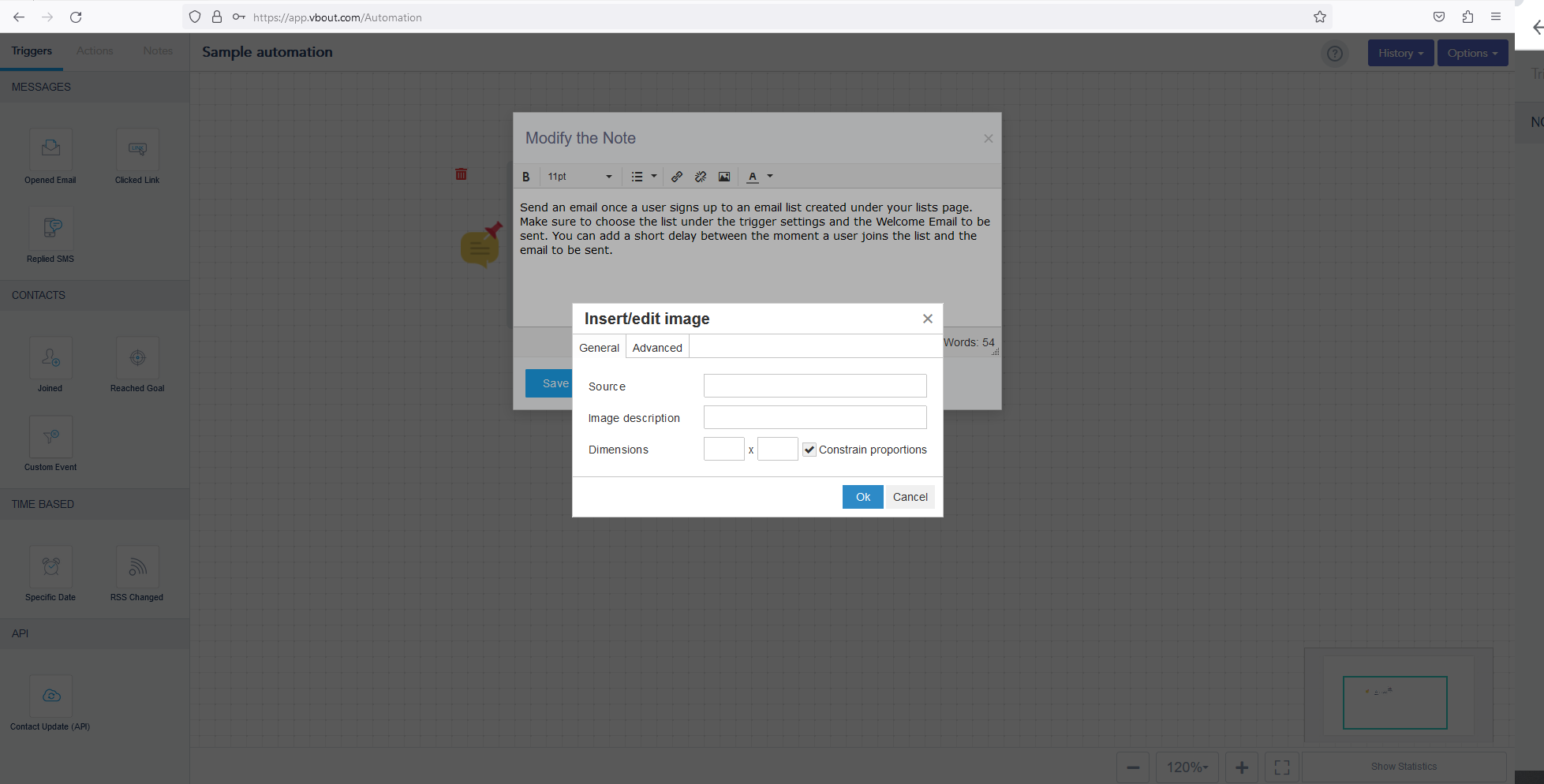Close the Insert/edit image dialog
1544x784 pixels.
(x=928, y=319)
